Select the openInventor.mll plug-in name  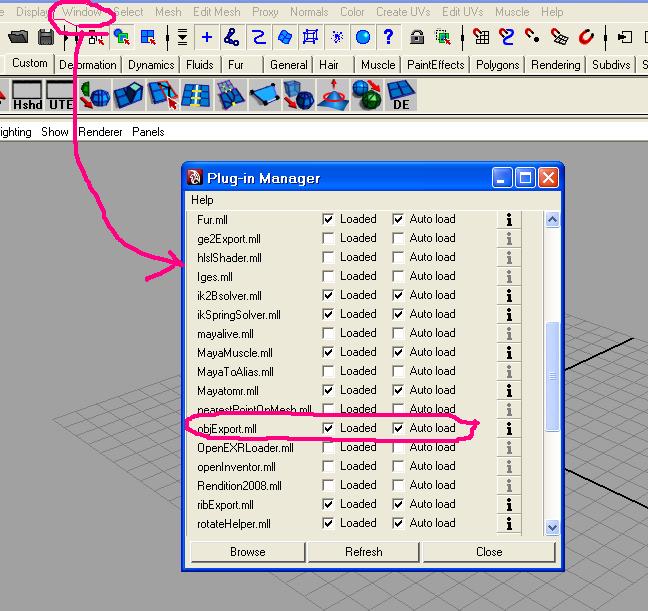click(x=236, y=467)
